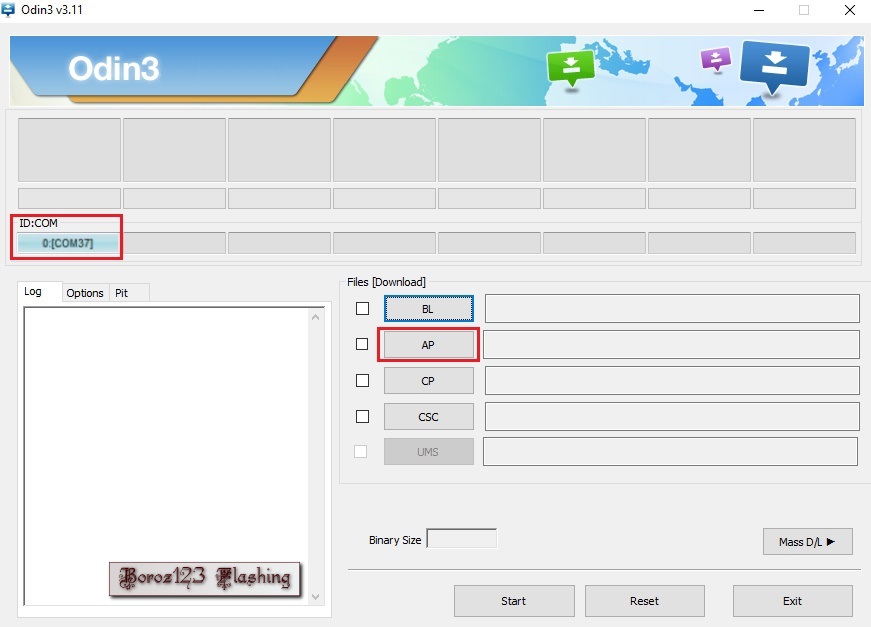
Task: Click the CSC file path field
Action: 672,417
